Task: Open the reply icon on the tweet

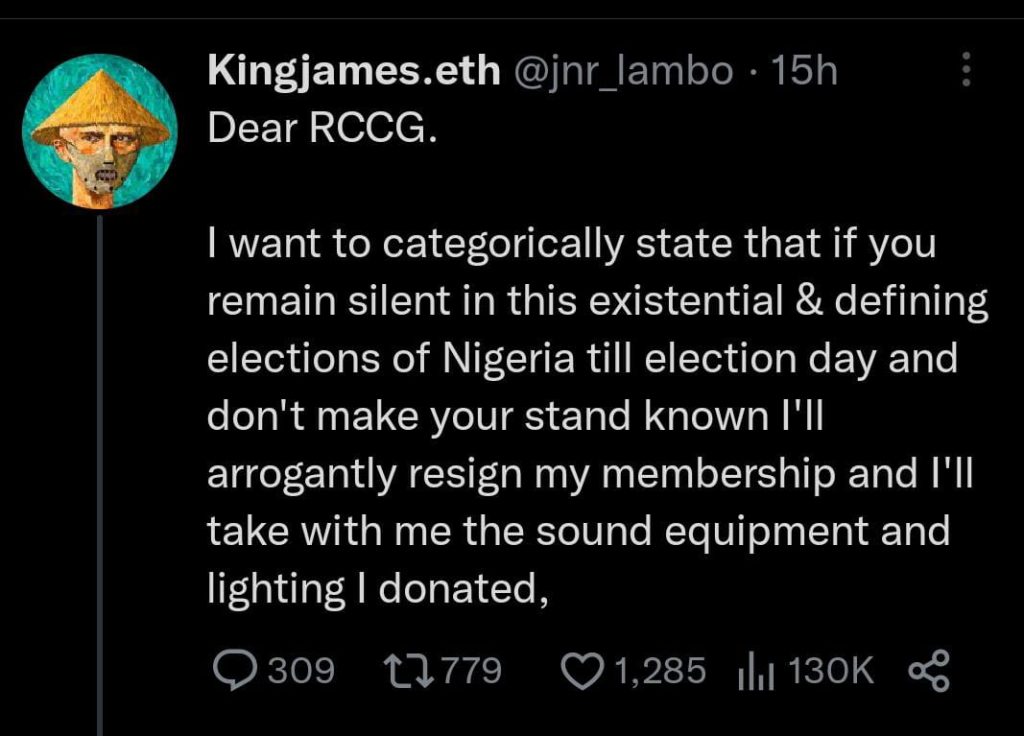Action: [234, 671]
